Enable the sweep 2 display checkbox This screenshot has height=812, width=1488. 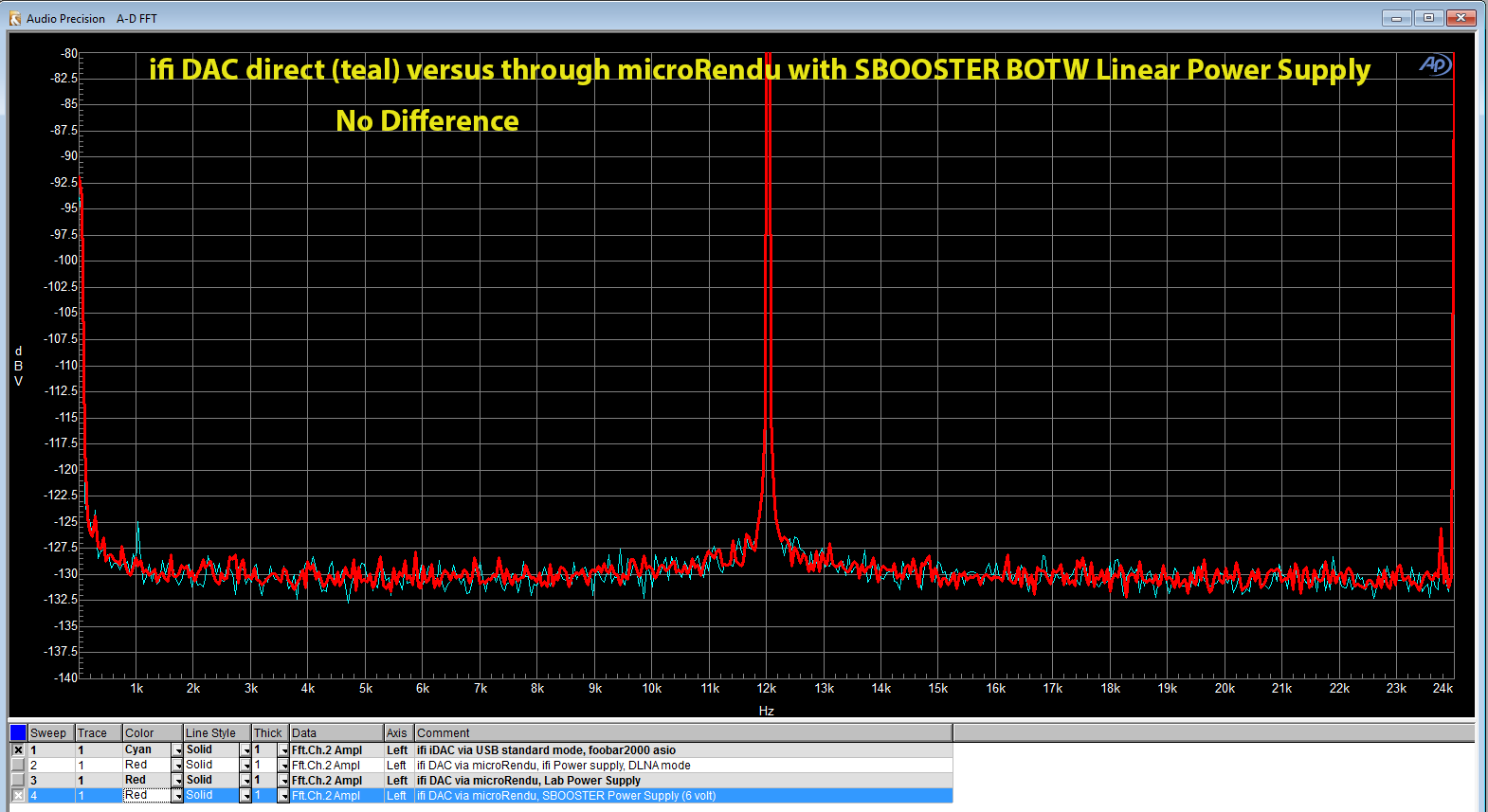point(18,765)
